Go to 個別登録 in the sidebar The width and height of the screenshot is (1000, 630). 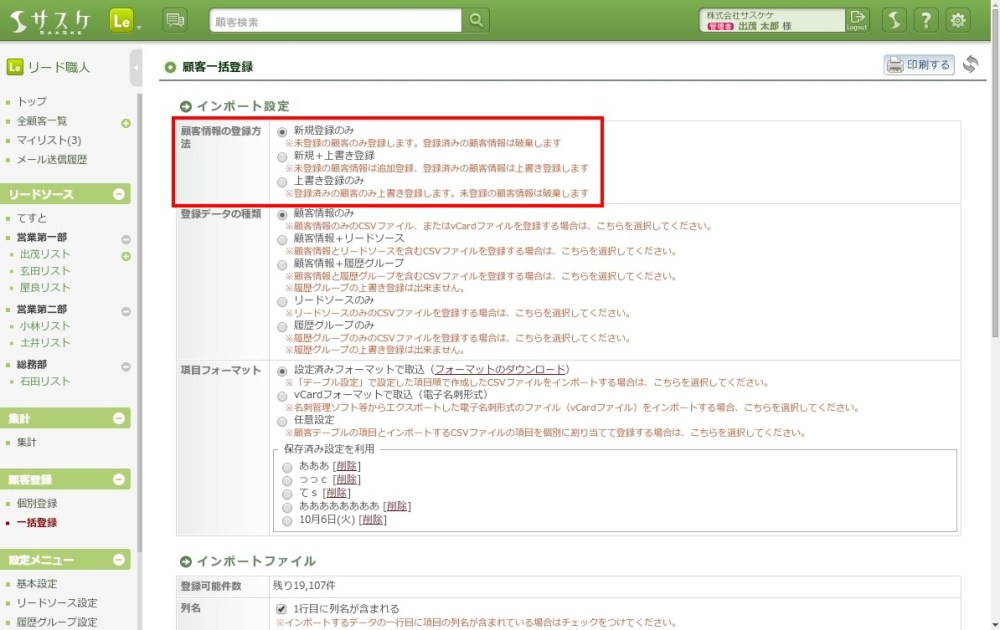pyautogui.click(x=37, y=504)
